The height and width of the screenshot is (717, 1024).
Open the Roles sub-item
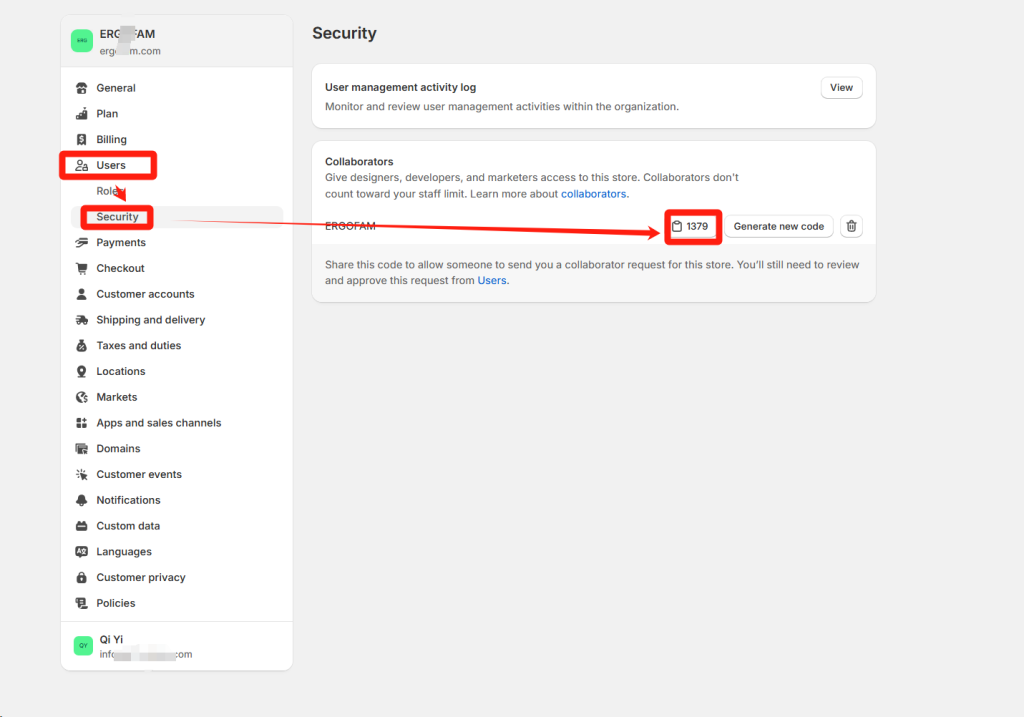[x=108, y=191]
